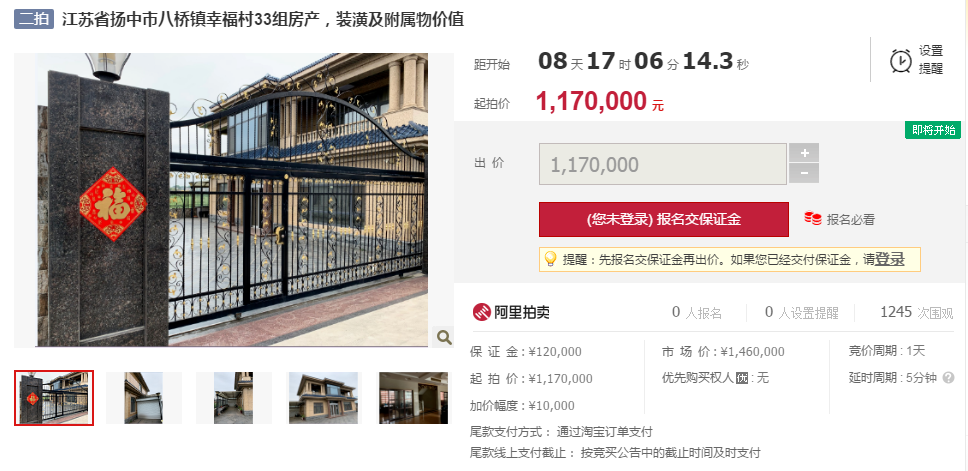Screen dimensions: 968x471
Task: Select the fifth thumbnail of interior room
Action: click(x=414, y=398)
